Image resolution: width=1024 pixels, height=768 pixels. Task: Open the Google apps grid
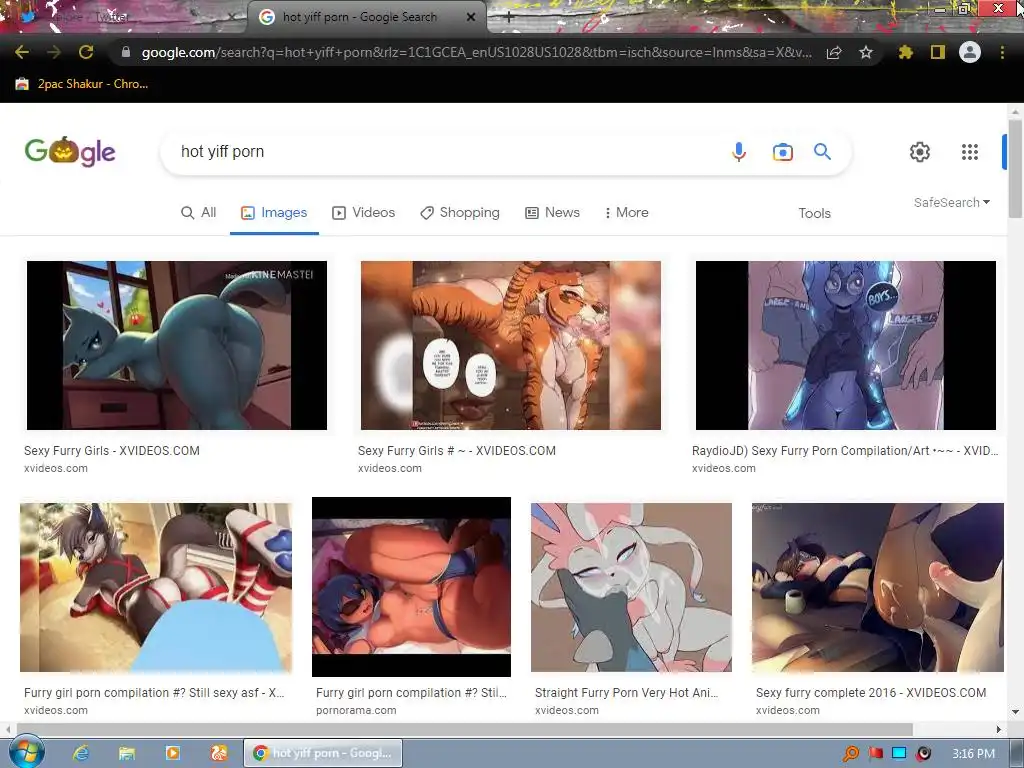pos(970,152)
